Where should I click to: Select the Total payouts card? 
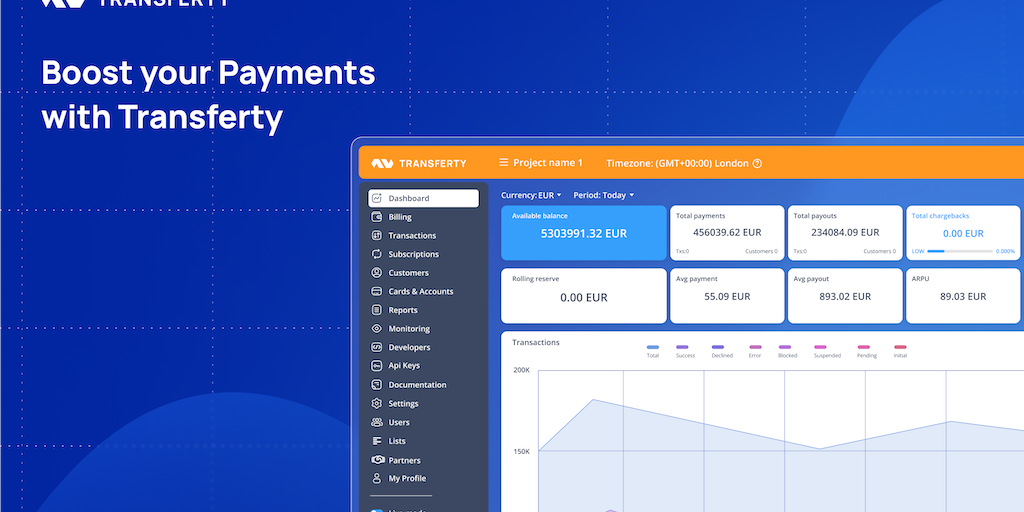[845, 233]
